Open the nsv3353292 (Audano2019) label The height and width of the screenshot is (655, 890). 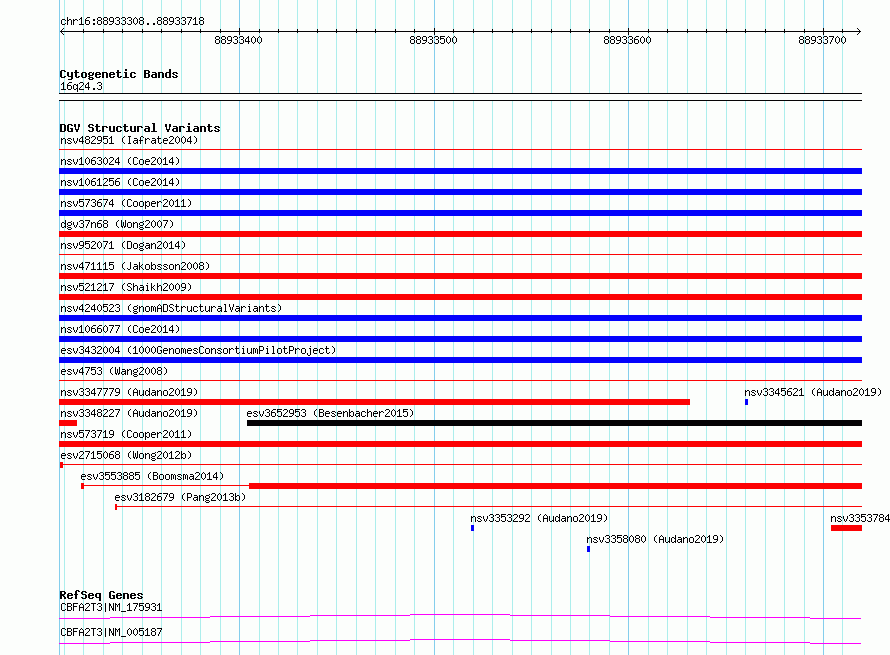pyautogui.click(x=539, y=518)
